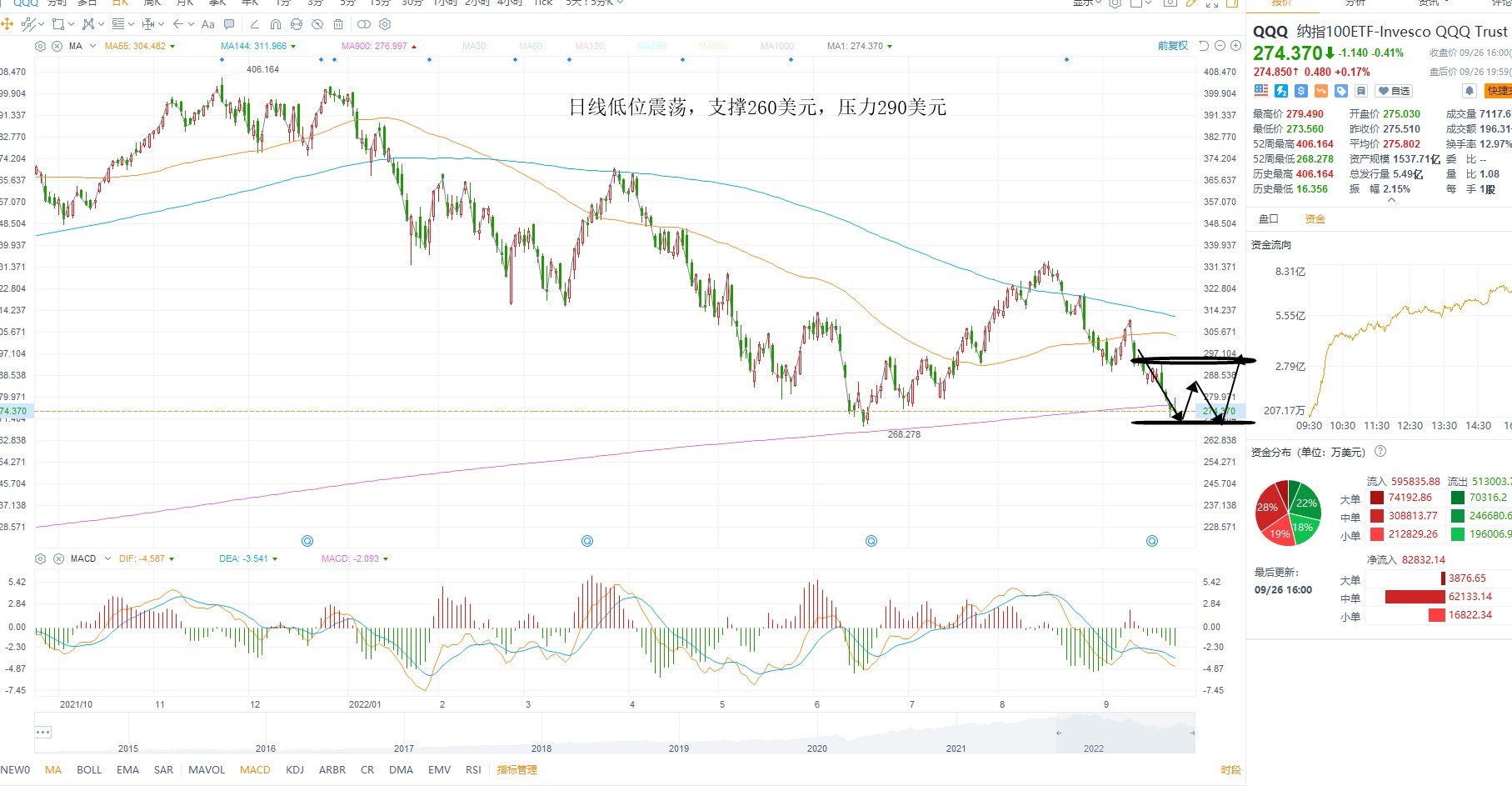
Task: Toggle the magnet snap tool
Action: point(276,24)
